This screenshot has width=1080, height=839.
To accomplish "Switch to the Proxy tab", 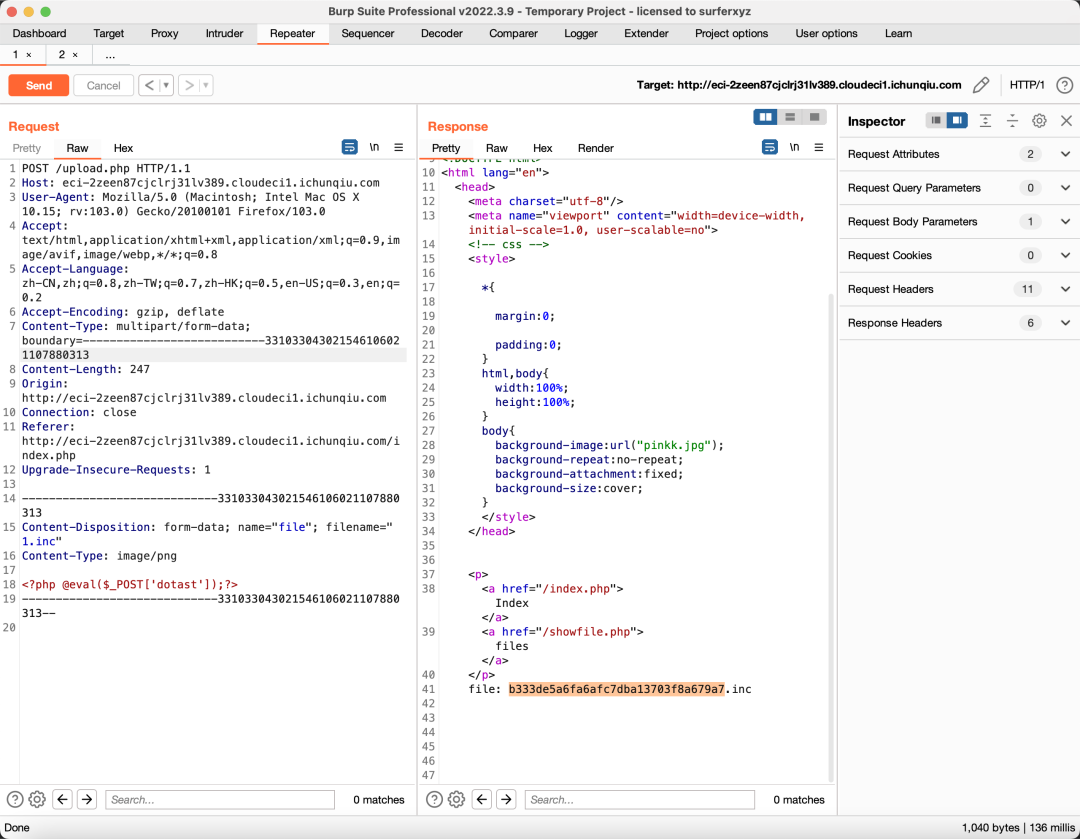I will pos(165,33).
